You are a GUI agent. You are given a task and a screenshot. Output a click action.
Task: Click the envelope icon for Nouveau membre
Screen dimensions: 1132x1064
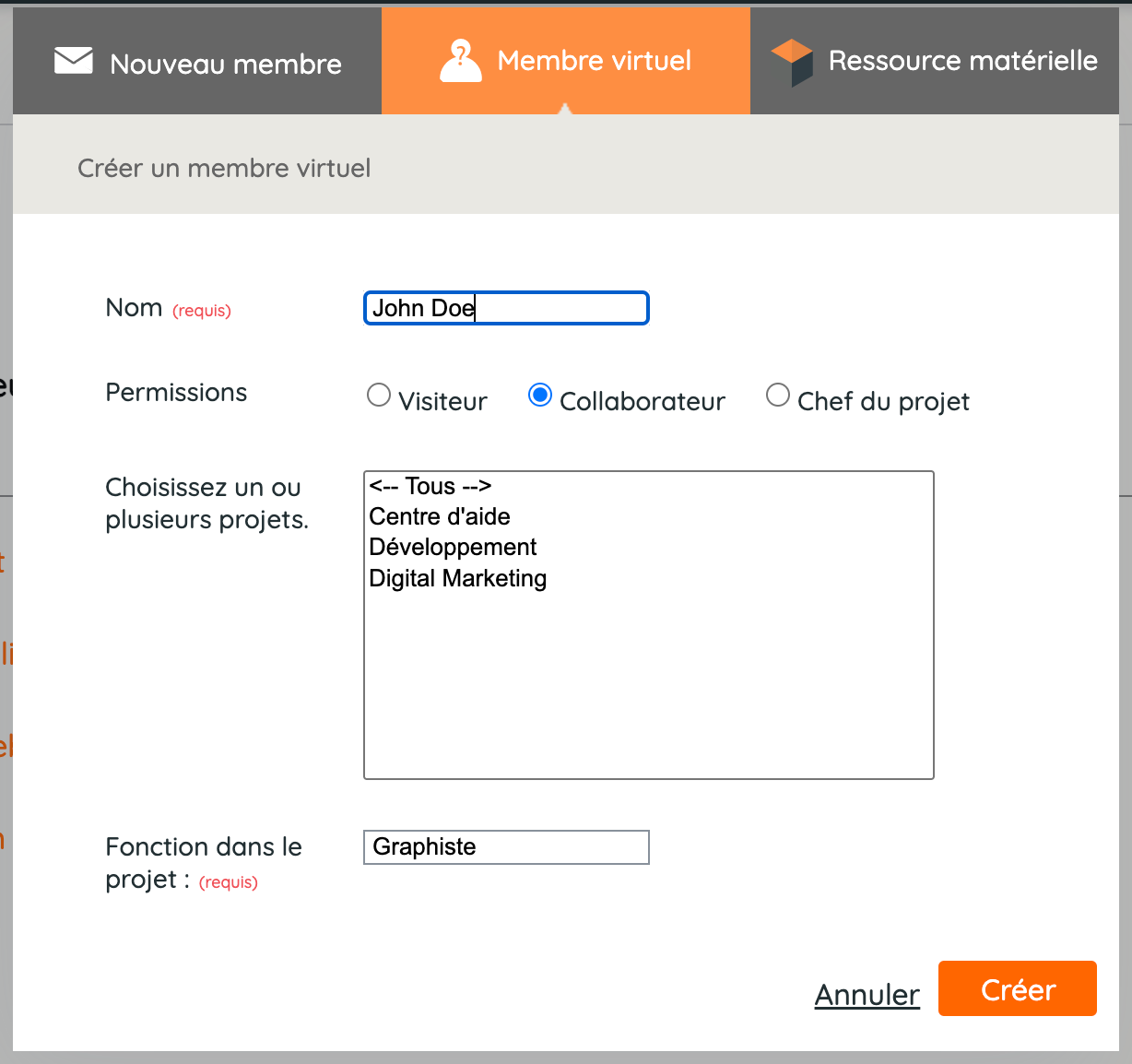[74, 61]
